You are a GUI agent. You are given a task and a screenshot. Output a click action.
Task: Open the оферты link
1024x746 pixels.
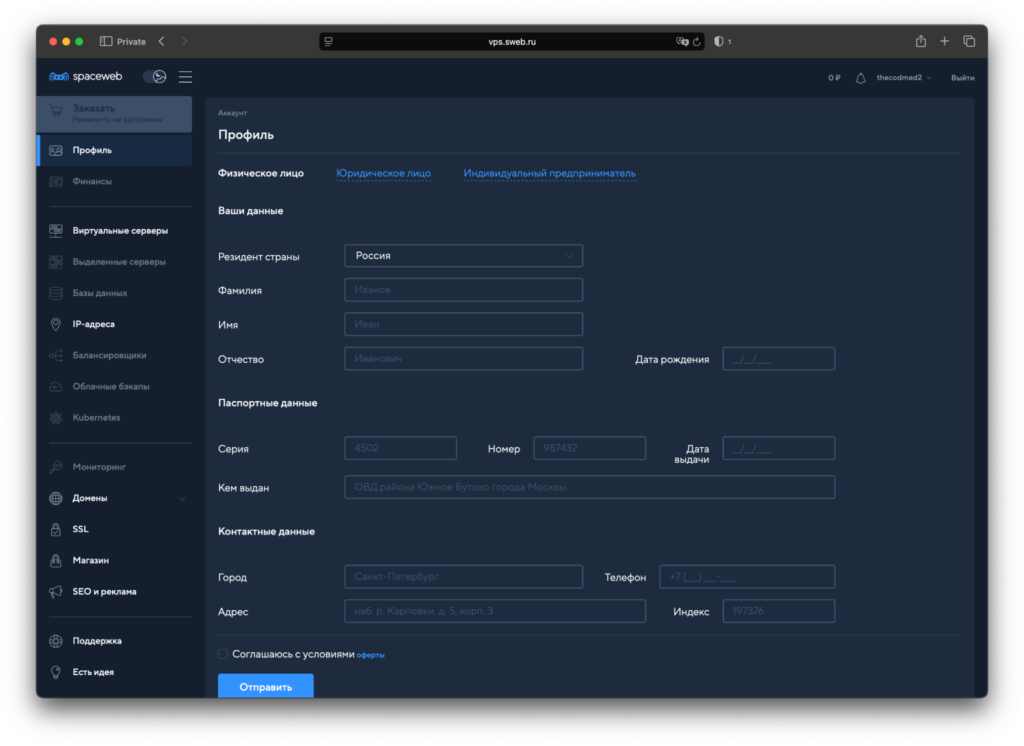371,655
